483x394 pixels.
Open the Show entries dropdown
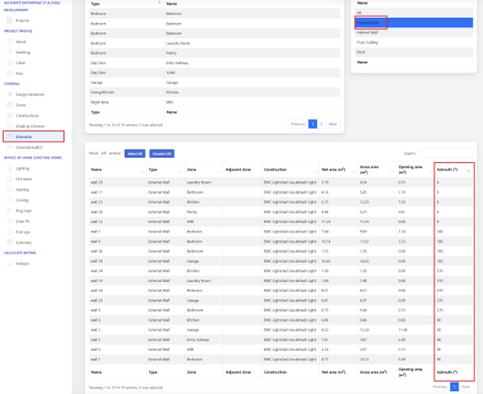[x=104, y=153]
